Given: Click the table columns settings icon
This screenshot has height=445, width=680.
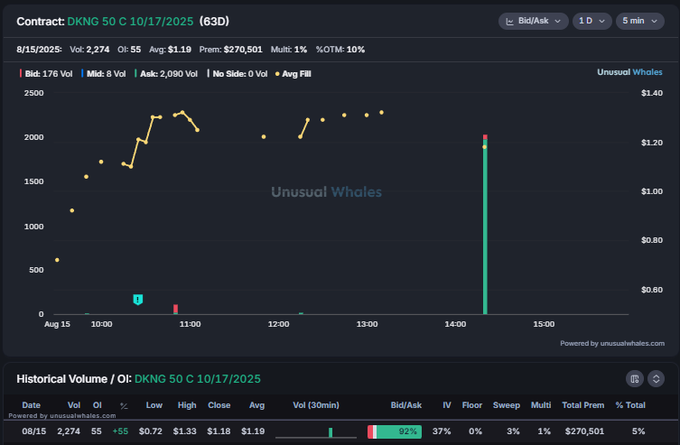Looking at the screenshot, I should (x=634, y=379).
